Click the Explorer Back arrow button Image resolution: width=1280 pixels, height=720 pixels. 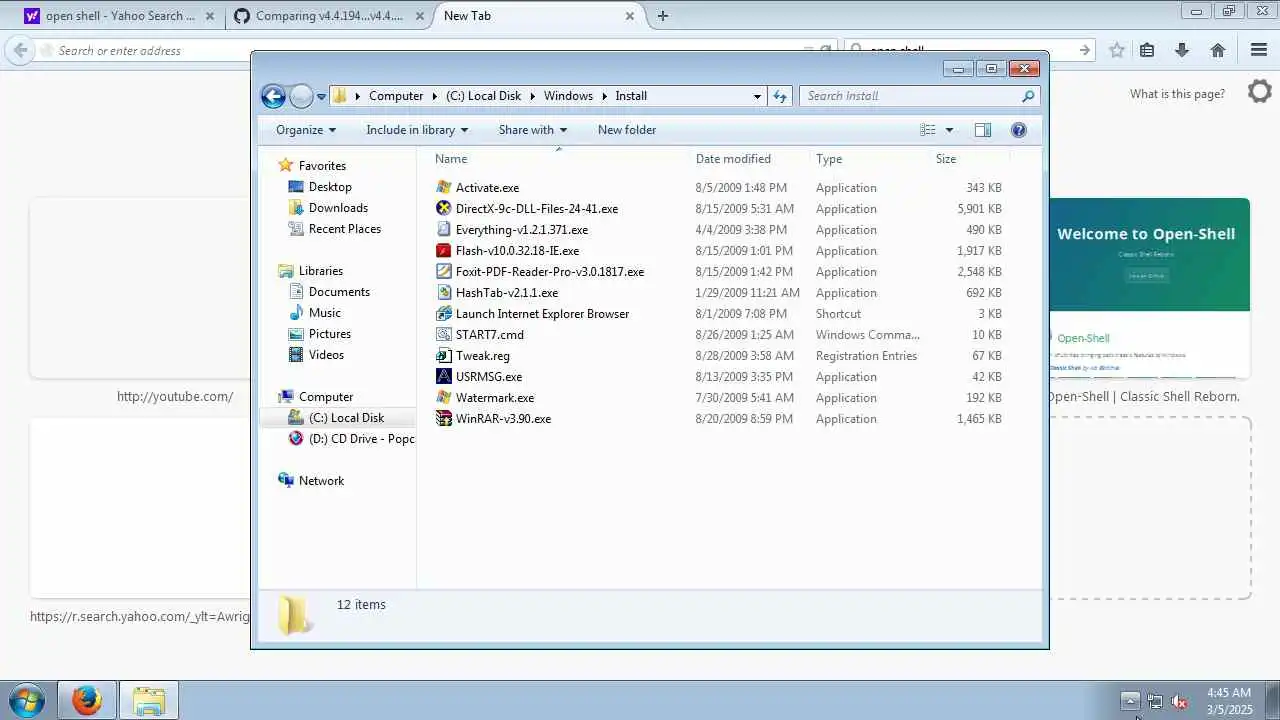tap(273, 96)
